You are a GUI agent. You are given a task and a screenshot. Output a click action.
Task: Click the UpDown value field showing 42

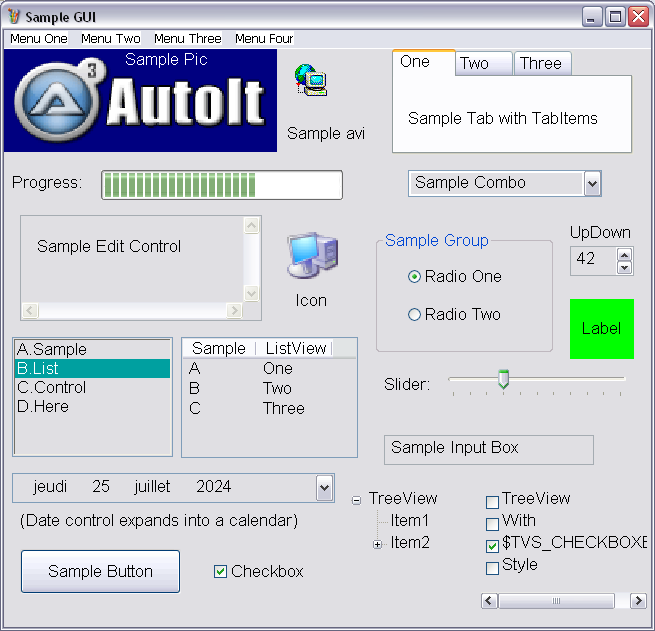click(x=593, y=261)
